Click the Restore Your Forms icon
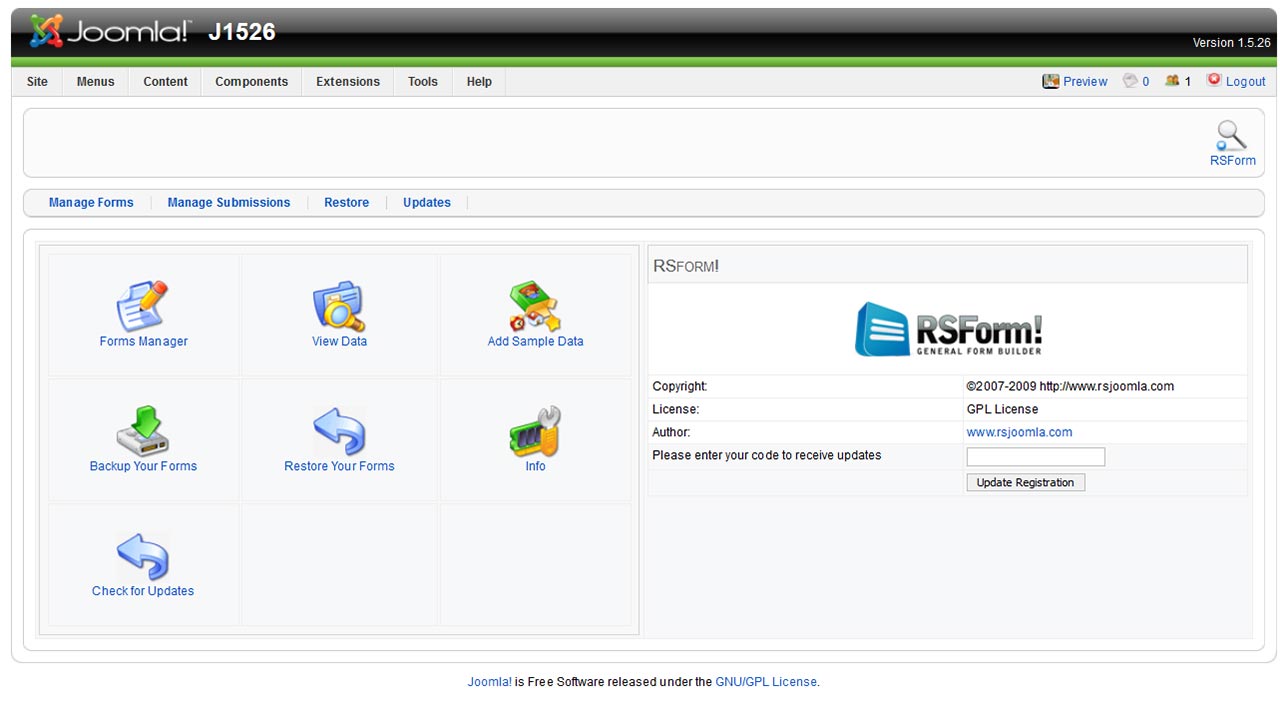The image size is (1280, 720). [339, 432]
